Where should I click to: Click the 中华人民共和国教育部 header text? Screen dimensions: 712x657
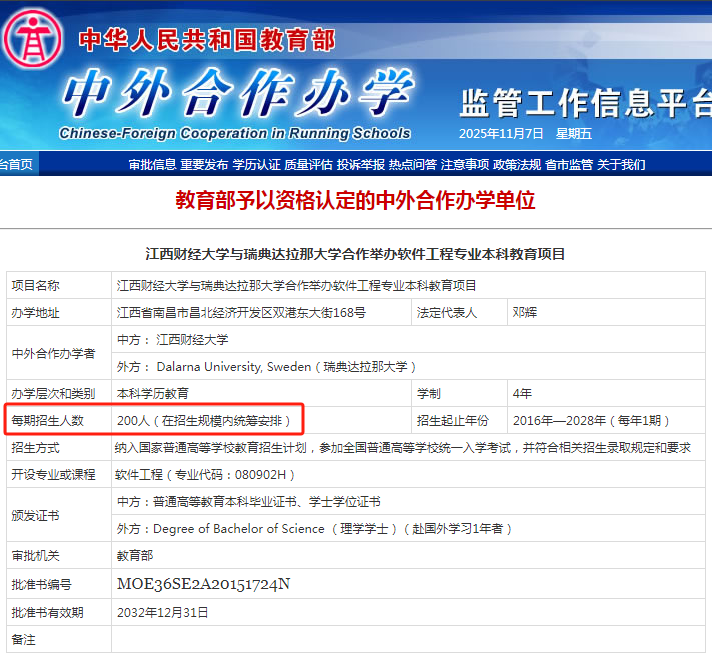pos(207,40)
